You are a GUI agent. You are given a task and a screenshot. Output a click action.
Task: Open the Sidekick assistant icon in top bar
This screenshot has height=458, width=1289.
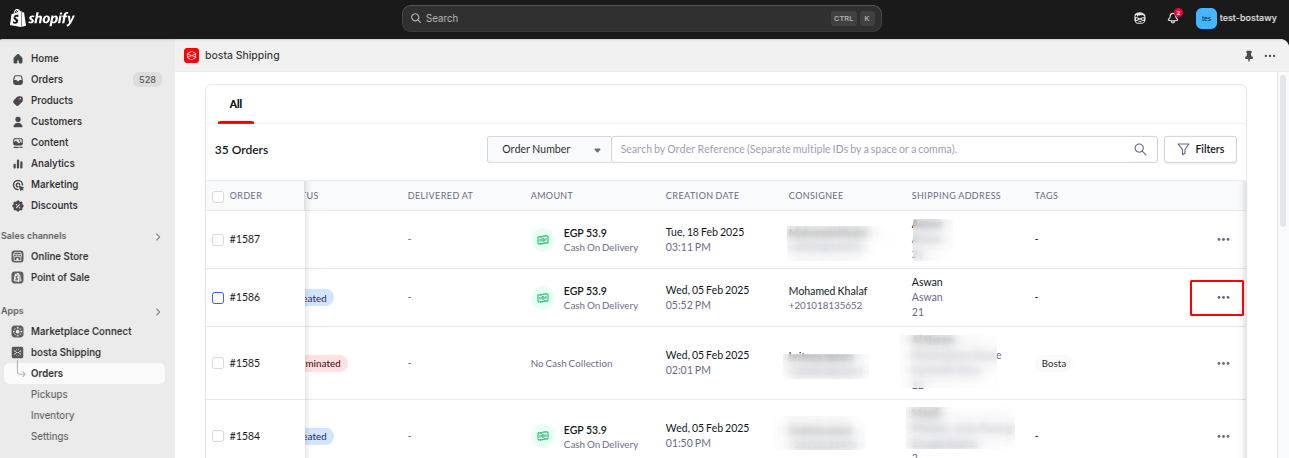(x=1140, y=18)
